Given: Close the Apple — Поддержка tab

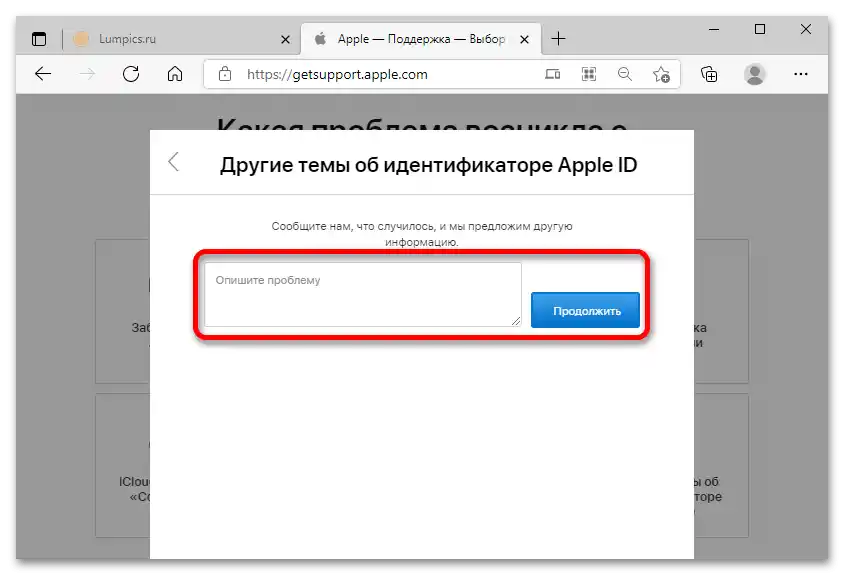Looking at the screenshot, I should click(x=524, y=39).
